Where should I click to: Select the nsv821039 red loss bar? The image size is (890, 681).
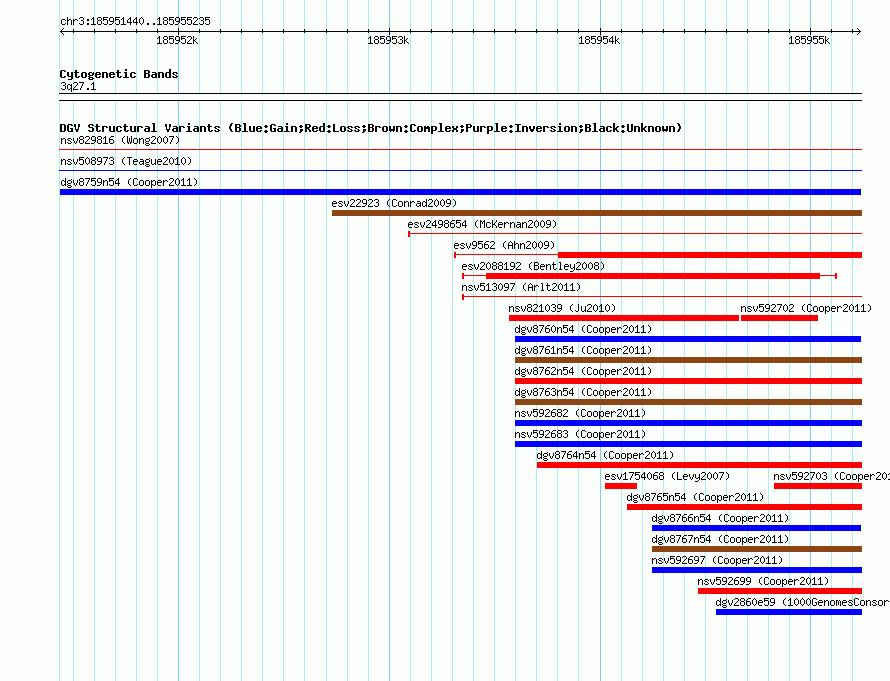coord(624,318)
